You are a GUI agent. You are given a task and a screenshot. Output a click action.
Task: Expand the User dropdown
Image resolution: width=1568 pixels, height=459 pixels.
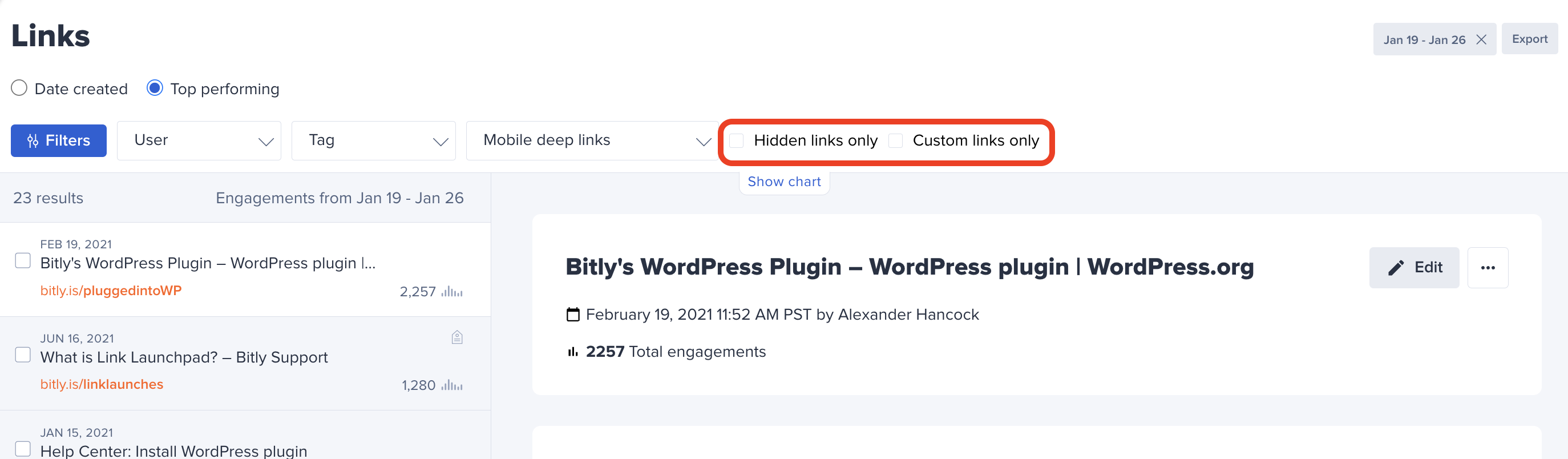coord(199,140)
